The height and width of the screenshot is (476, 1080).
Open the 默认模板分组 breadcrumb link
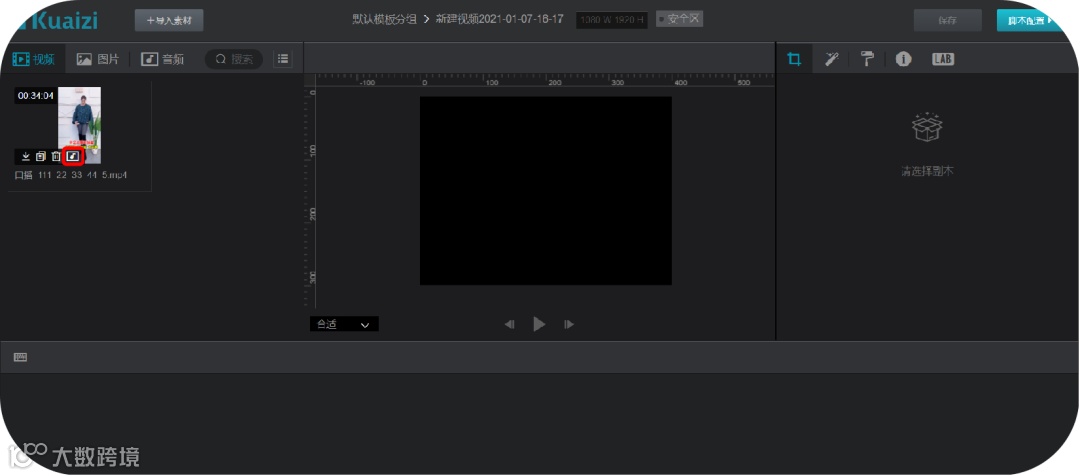pos(384,19)
